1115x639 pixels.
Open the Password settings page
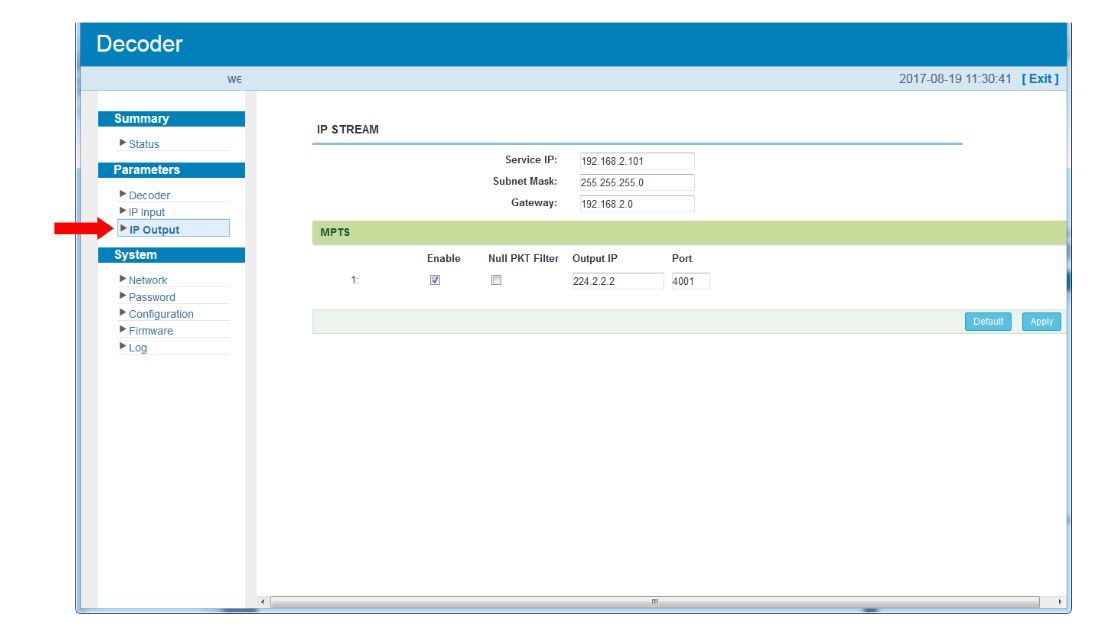(x=152, y=297)
